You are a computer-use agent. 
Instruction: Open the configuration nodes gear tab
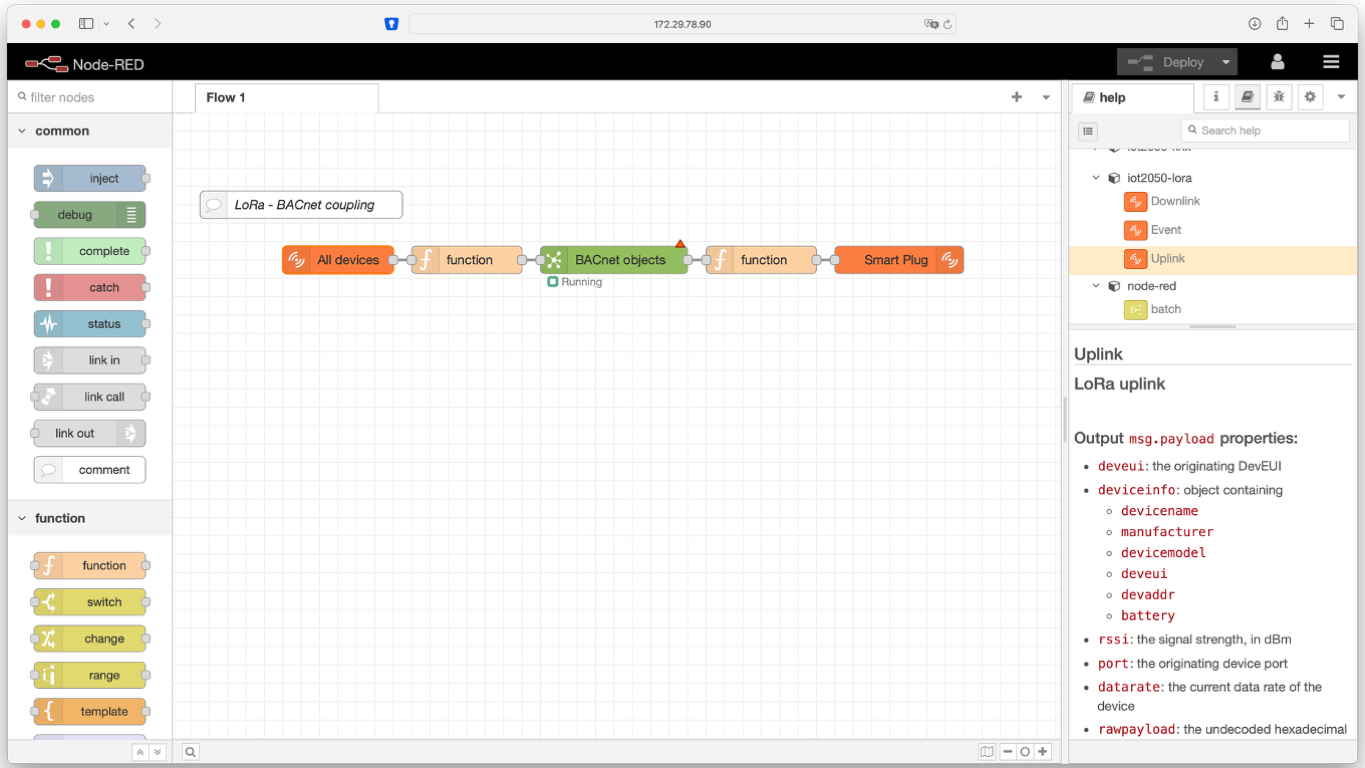point(1310,97)
